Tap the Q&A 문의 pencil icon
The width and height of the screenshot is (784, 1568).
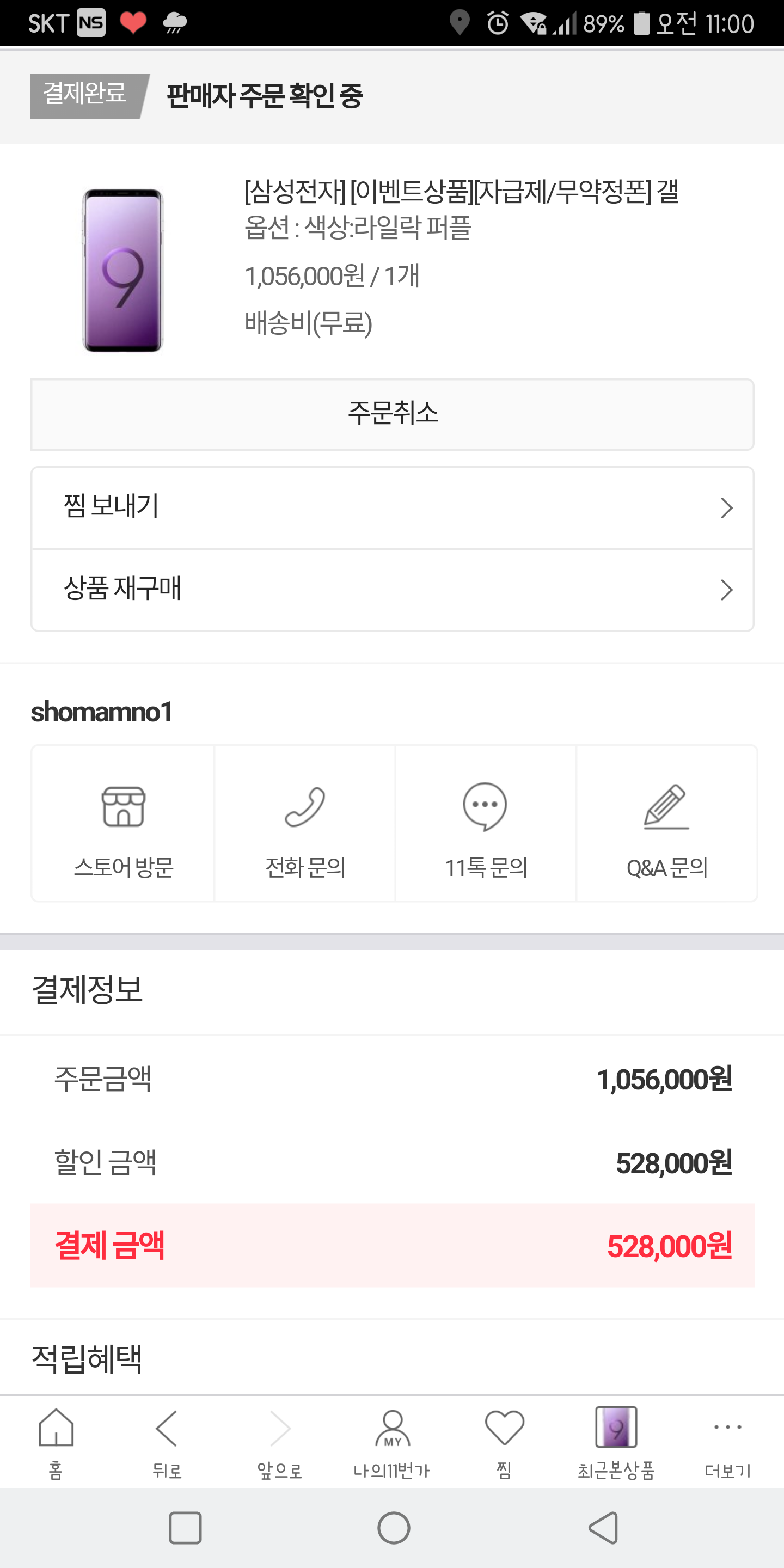pos(666,806)
